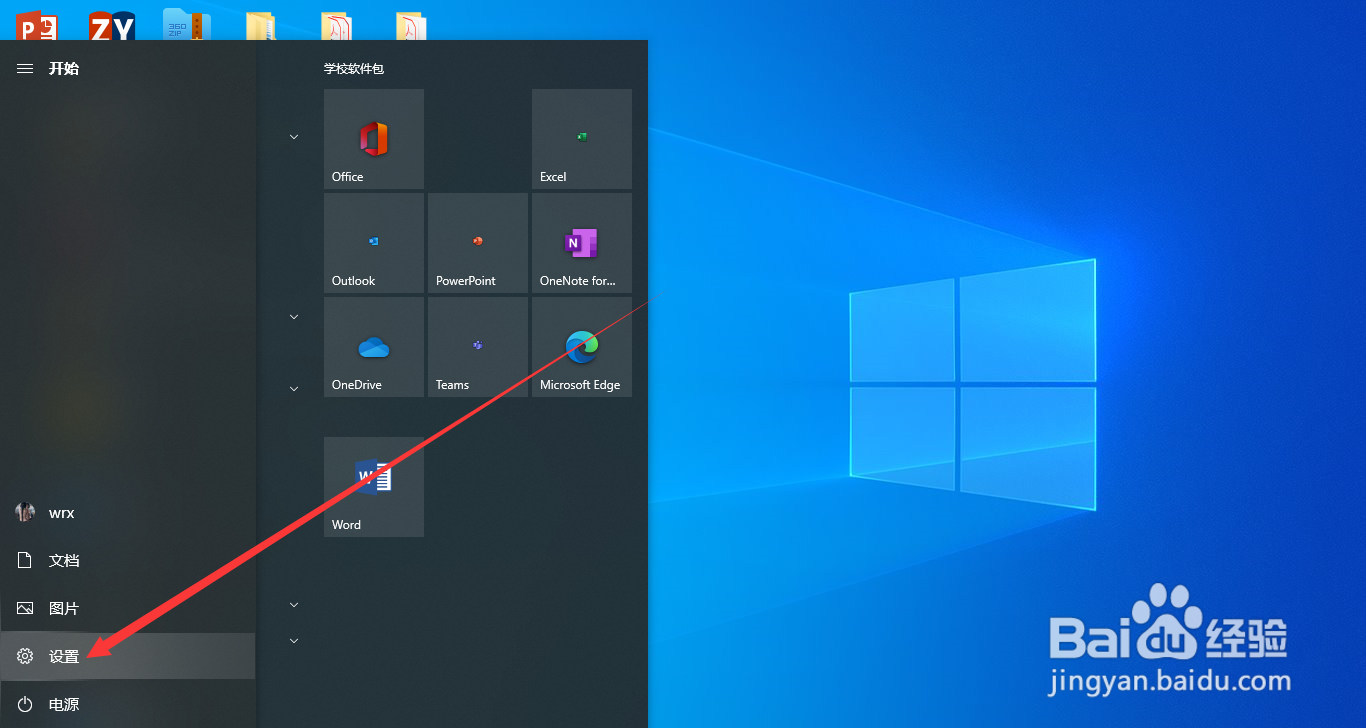Launch the PowerPoint tile
This screenshot has width=1366, height=728.
point(478,243)
